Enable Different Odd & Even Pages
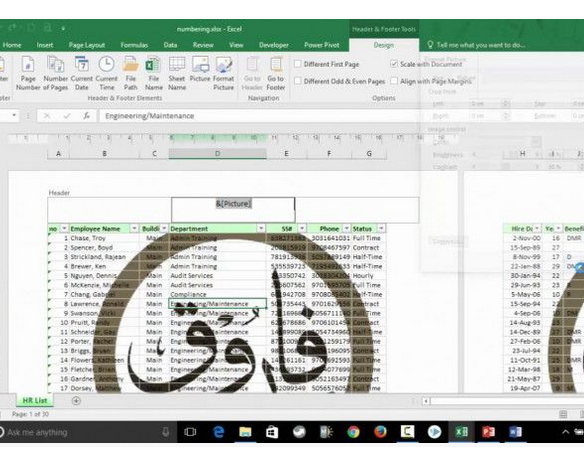 [298, 81]
